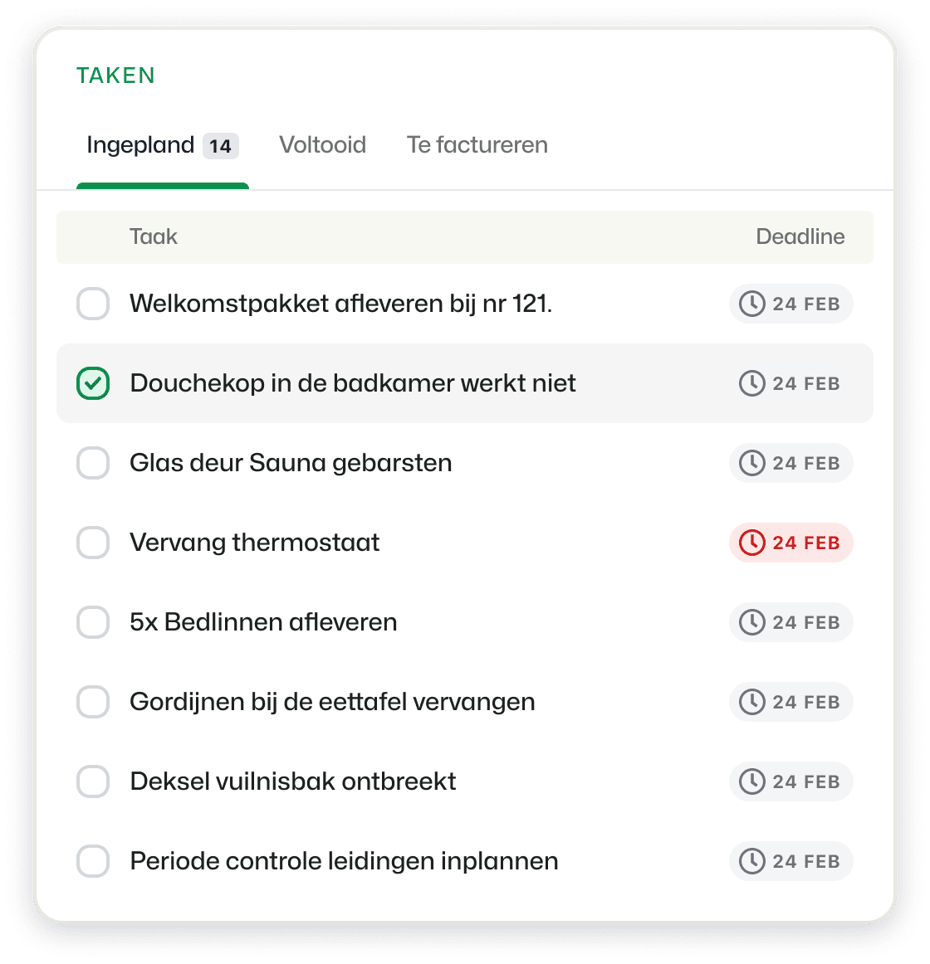The width and height of the screenshot is (930, 964).
Task: Click the Deadline column header
Action: pos(800,237)
